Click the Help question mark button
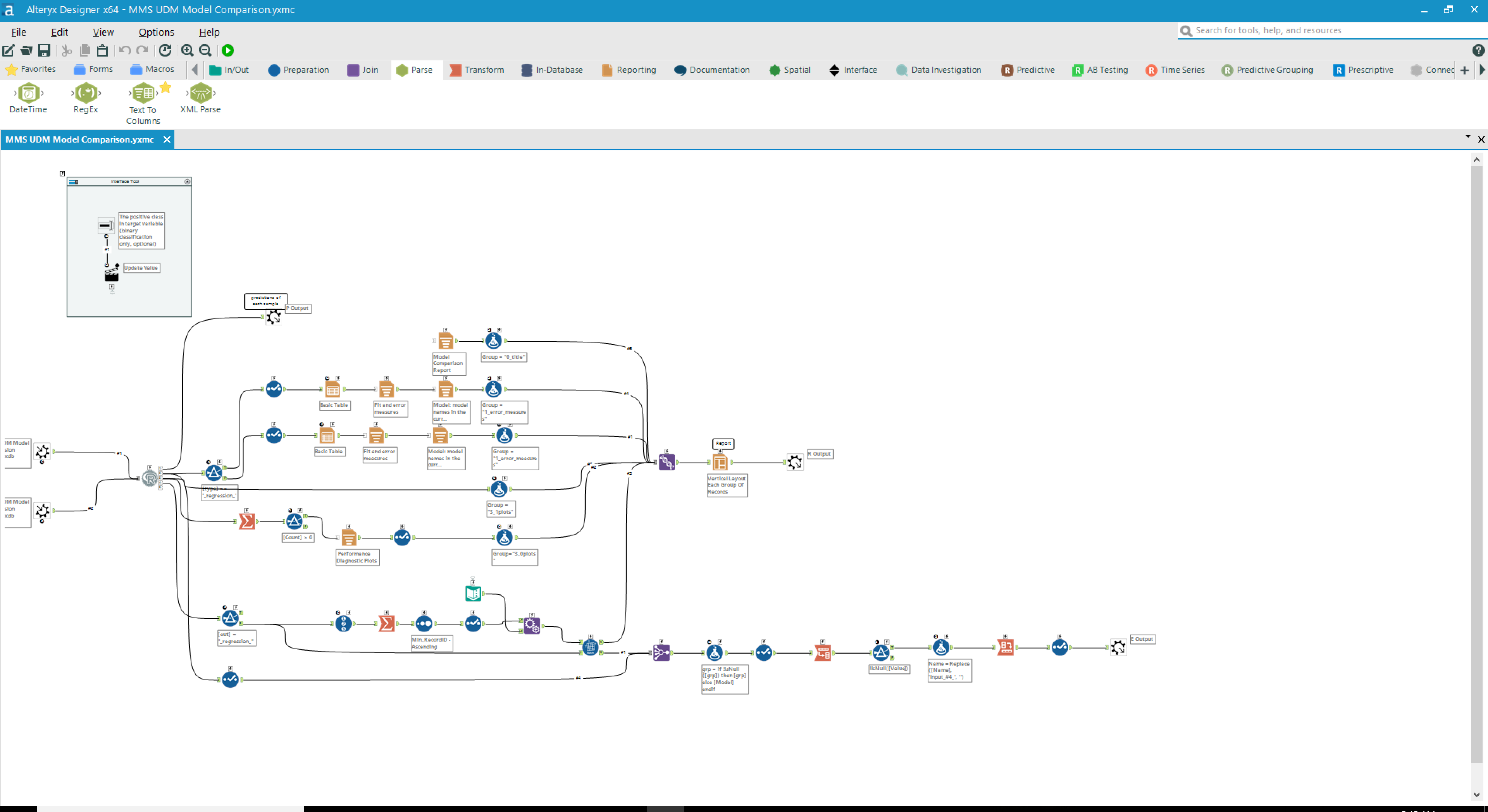The image size is (1488, 812). point(1479,51)
